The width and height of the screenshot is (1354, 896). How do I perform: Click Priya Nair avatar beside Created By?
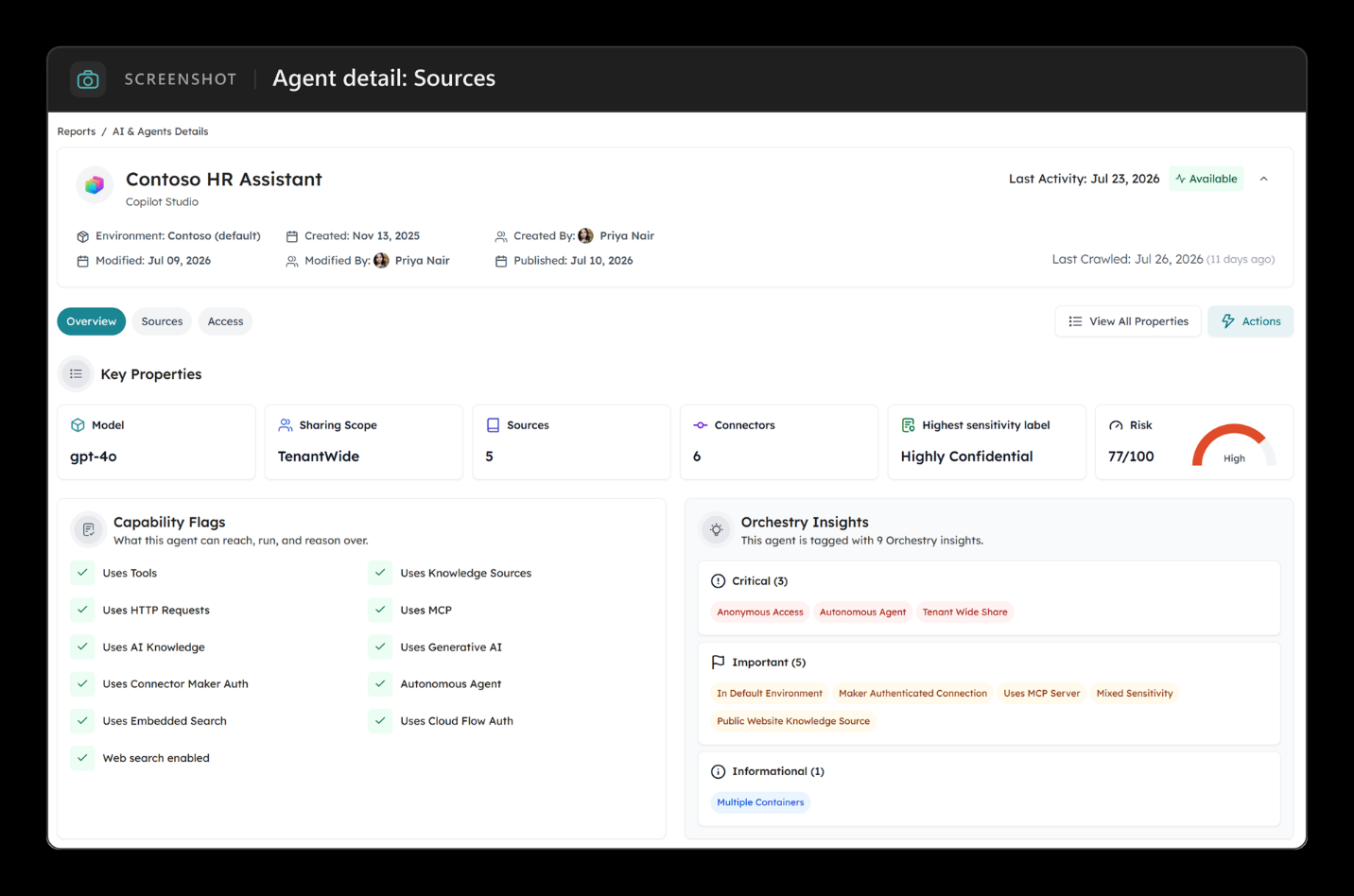coord(586,235)
